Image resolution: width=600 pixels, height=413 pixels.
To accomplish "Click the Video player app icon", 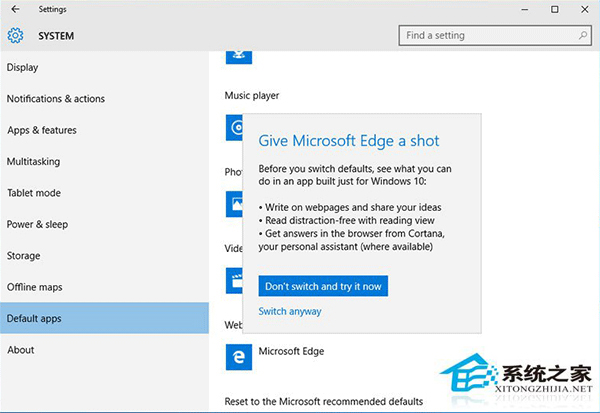I will pos(234,281).
